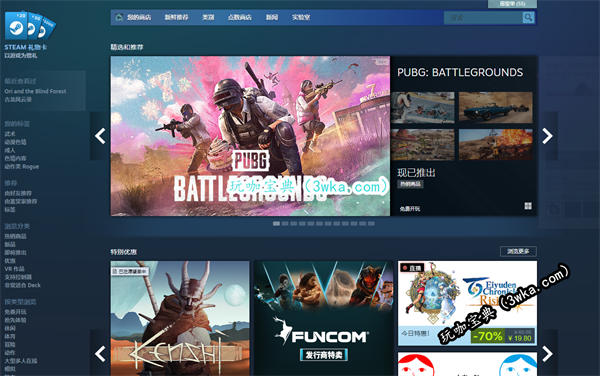Browse 非常适合 Deck category
Image resolution: width=600 pixels, height=376 pixels.
[x=22, y=285]
